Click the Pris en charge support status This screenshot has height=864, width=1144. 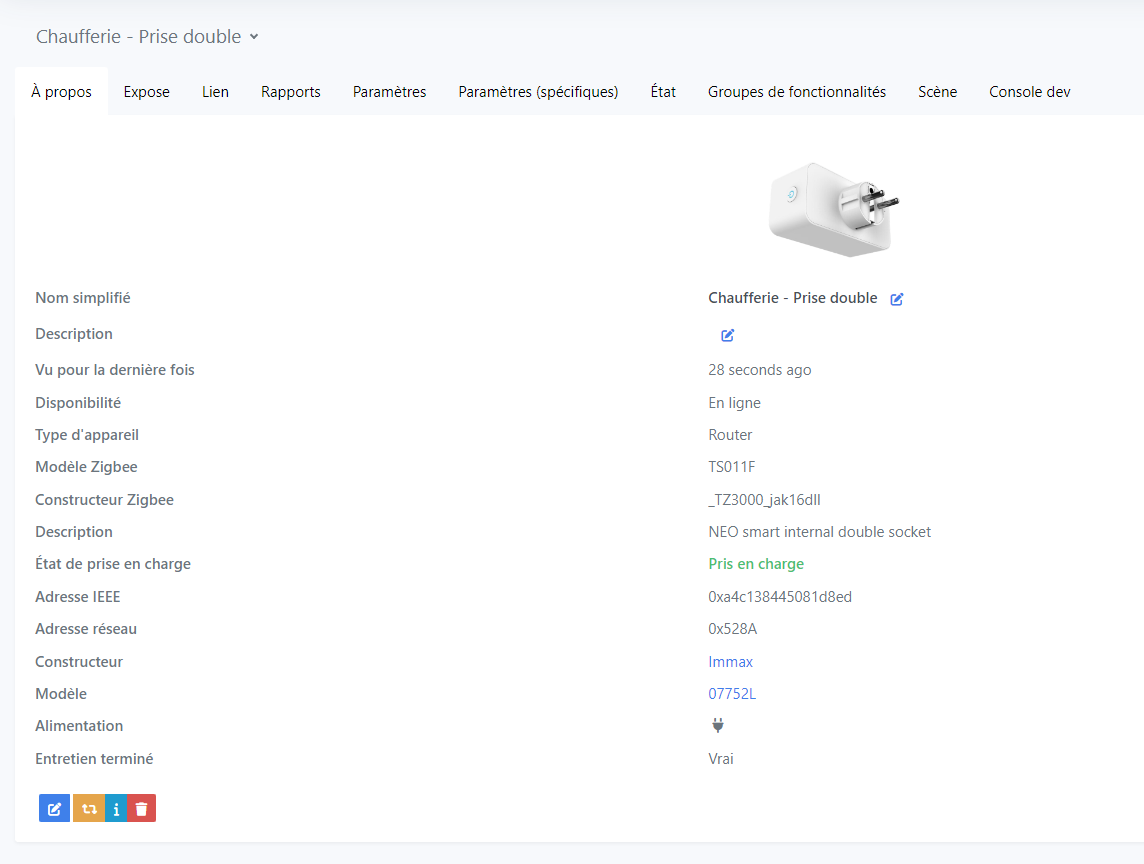click(x=756, y=564)
